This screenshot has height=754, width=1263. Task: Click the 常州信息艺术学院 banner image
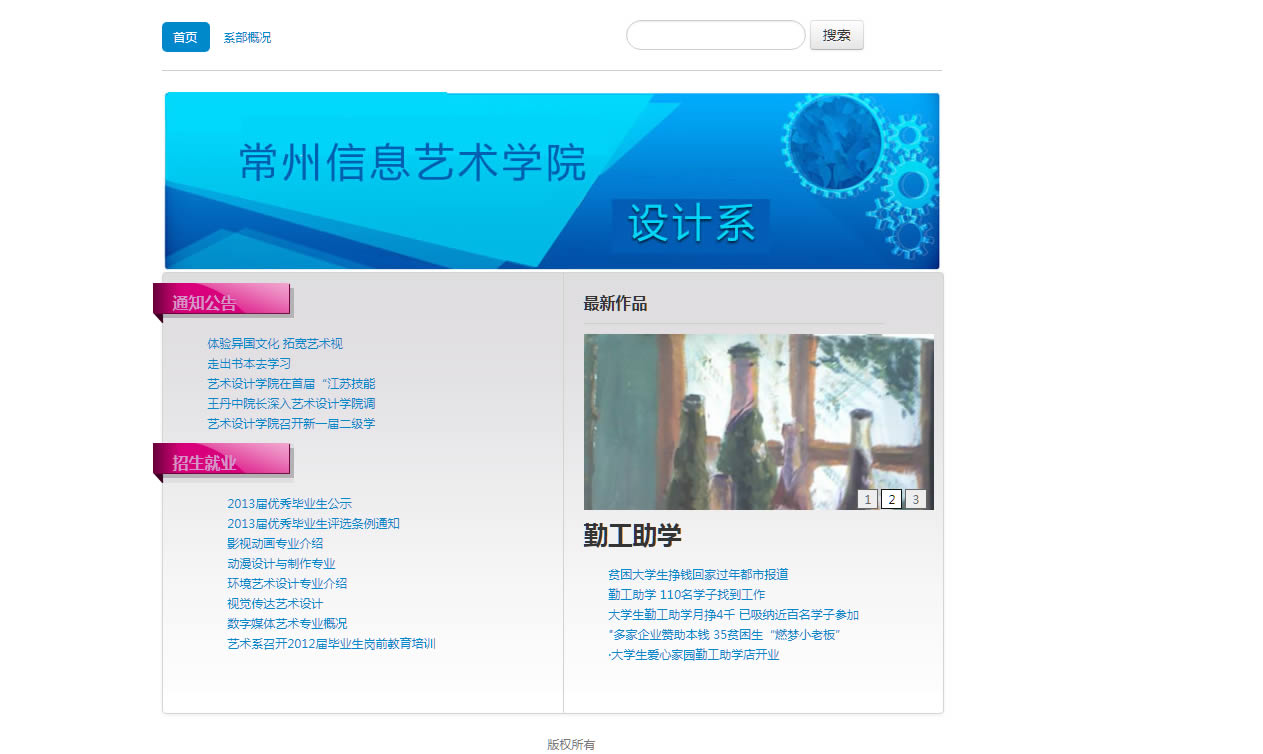(x=551, y=181)
